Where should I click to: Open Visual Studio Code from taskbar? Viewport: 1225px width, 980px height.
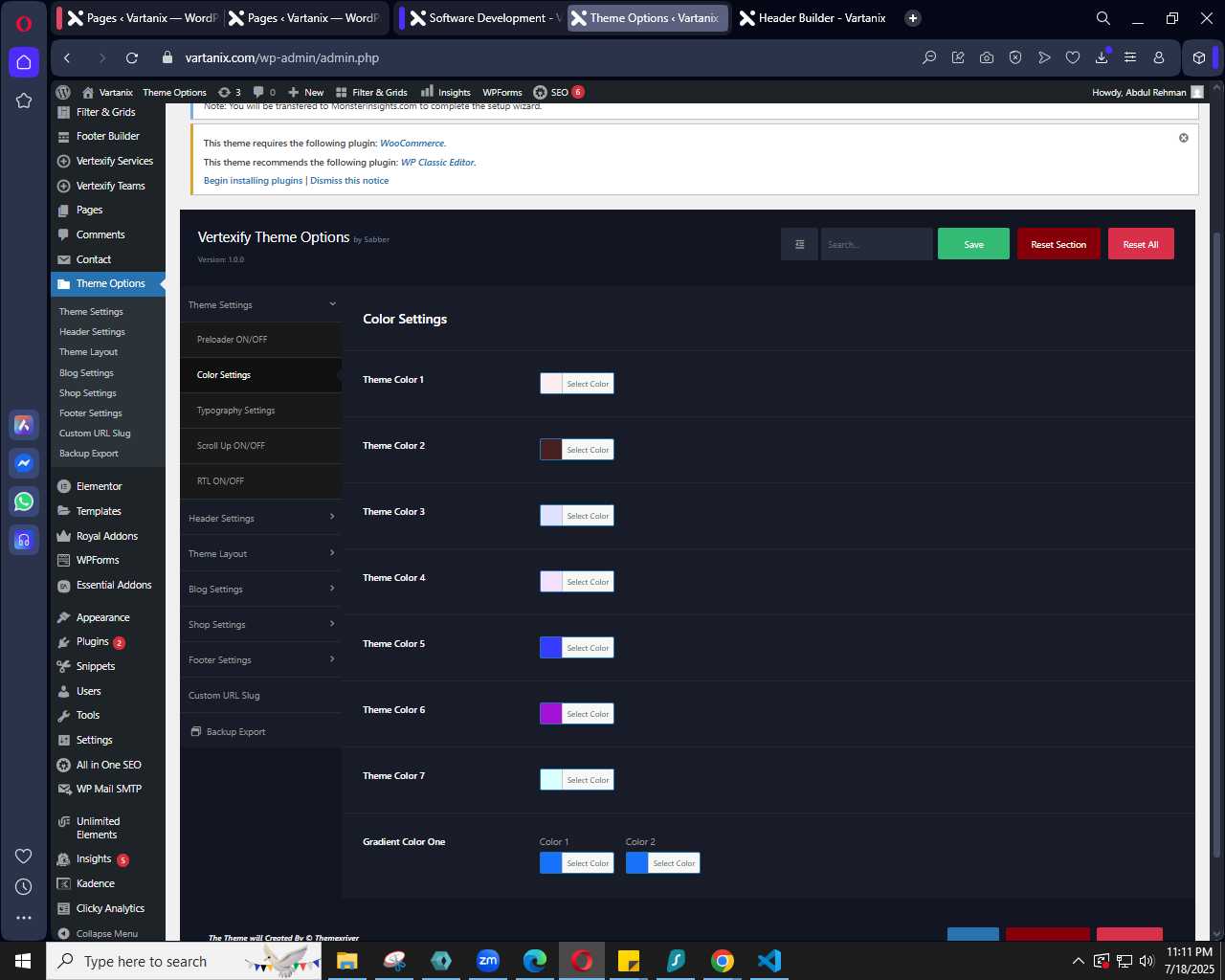tap(769, 961)
